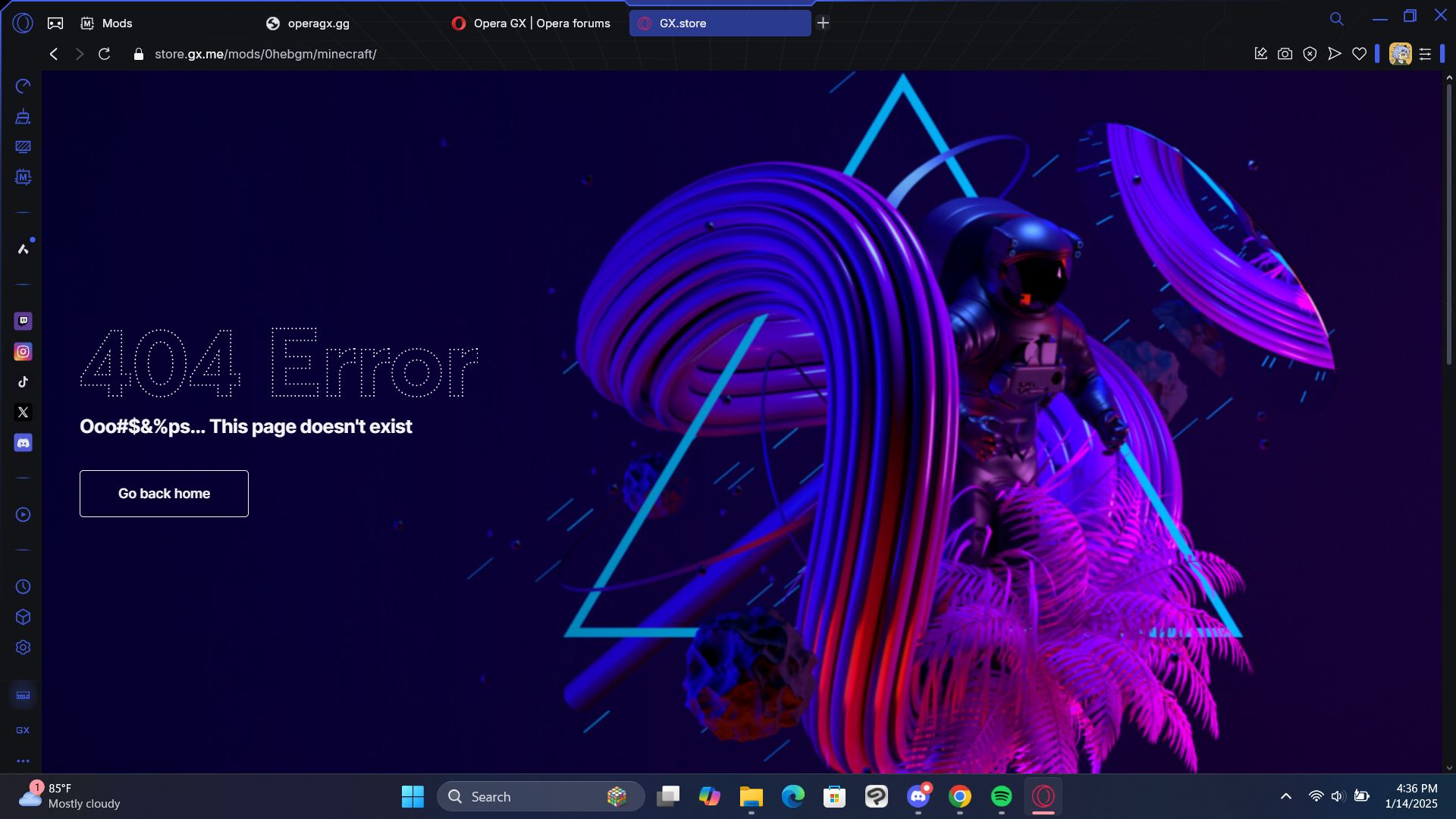1456x819 pixels.
Task: Go back to the previous page
Action: (x=53, y=54)
